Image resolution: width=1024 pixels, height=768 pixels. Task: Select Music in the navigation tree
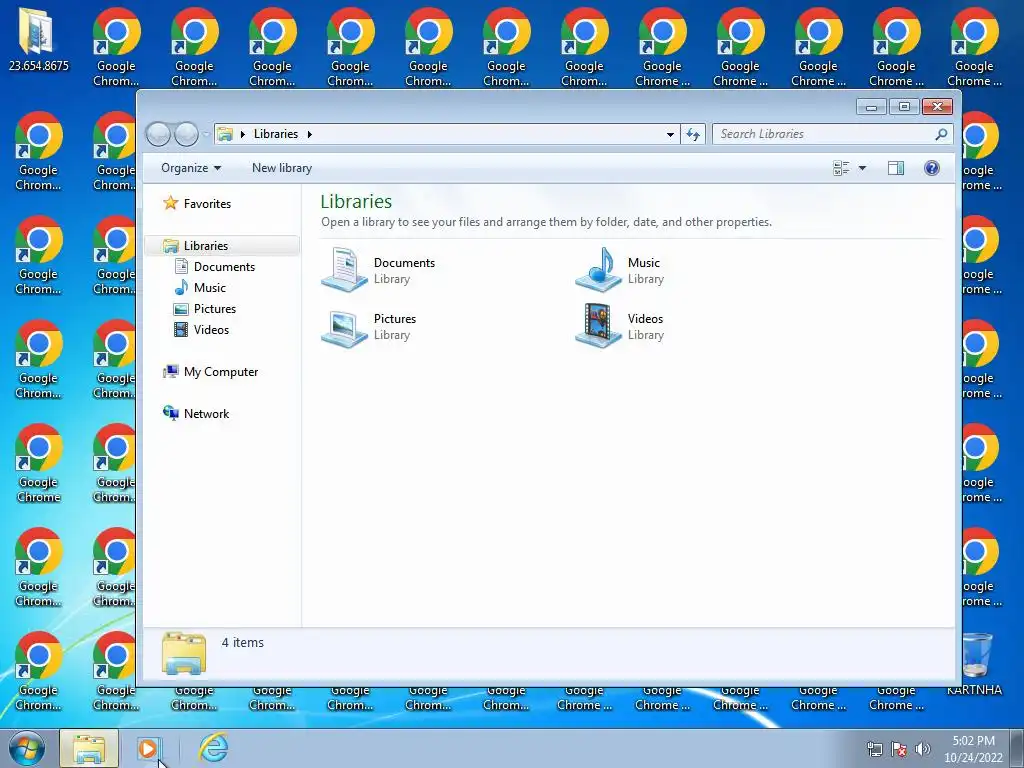pyautogui.click(x=200, y=287)
